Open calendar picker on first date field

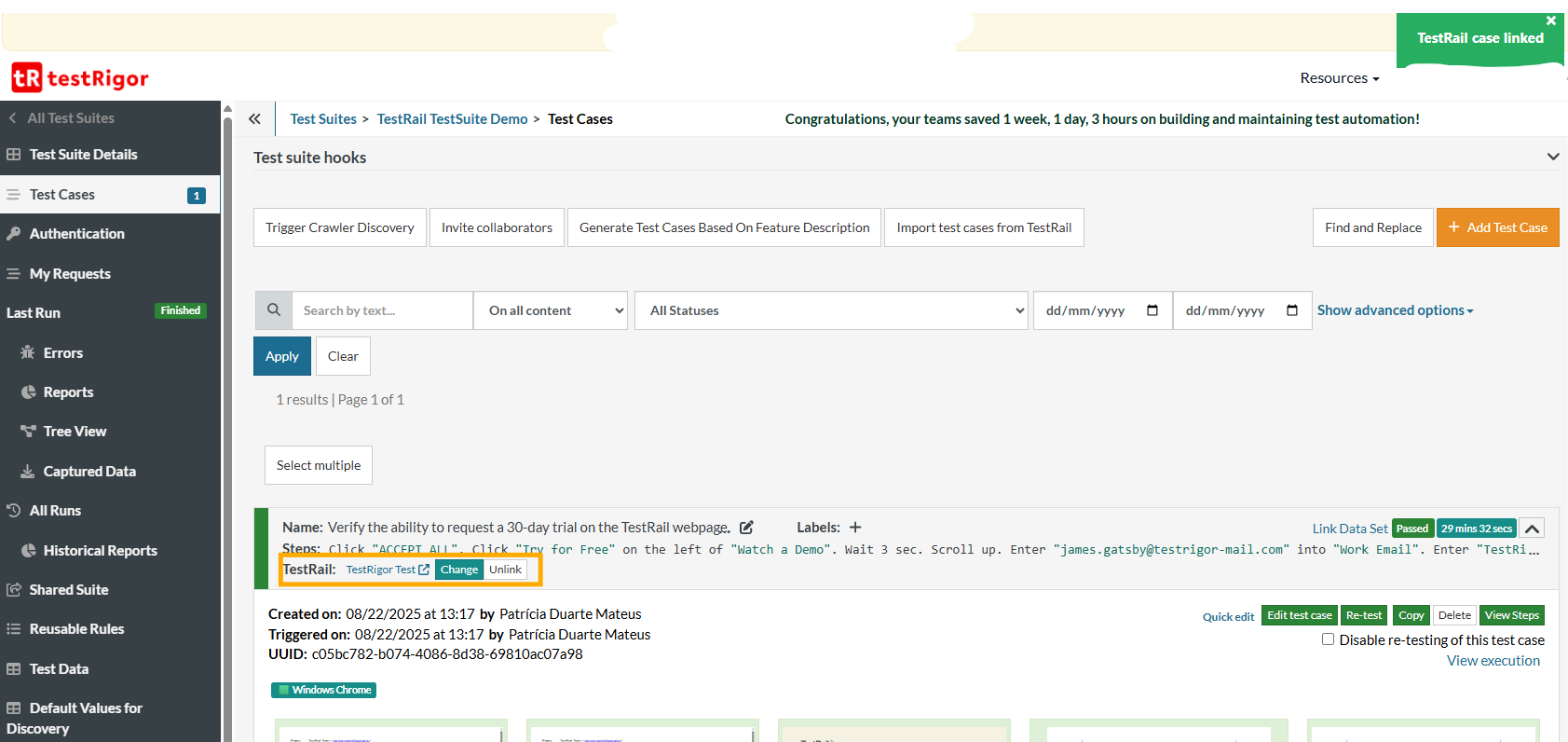[x=1152, y=310]
